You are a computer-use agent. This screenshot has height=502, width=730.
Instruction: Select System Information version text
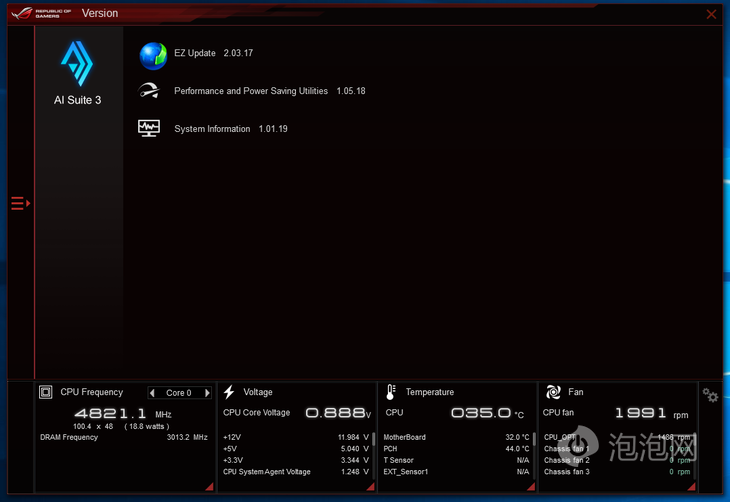(230, 129)
